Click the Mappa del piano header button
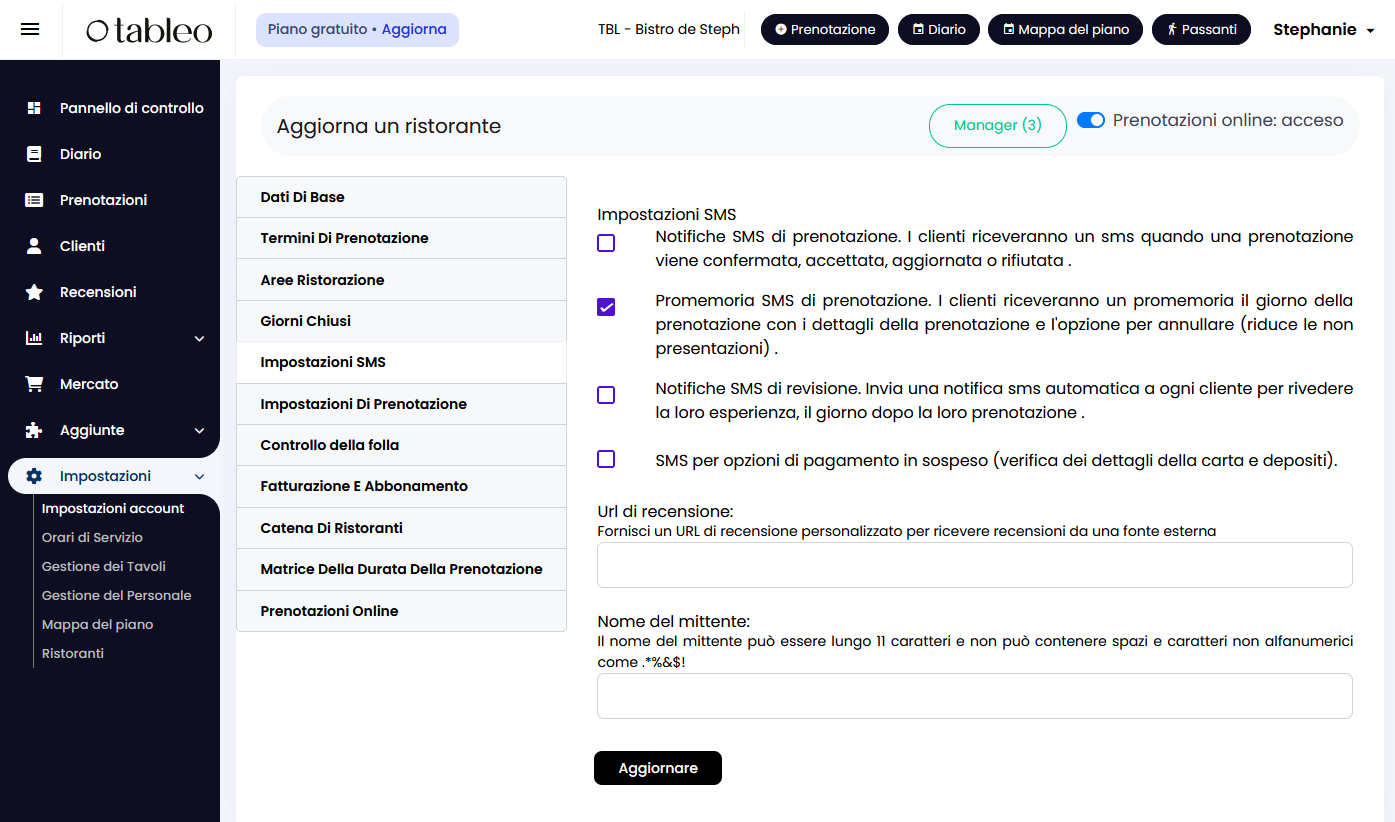Screen dimensions: 1395x822 coord(1065,30)
